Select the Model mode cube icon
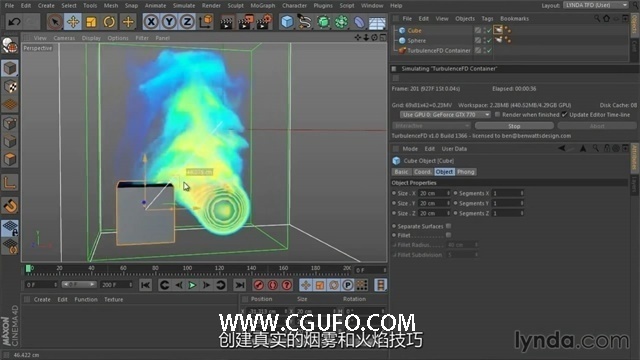640x360 pixels. point(10,68)
